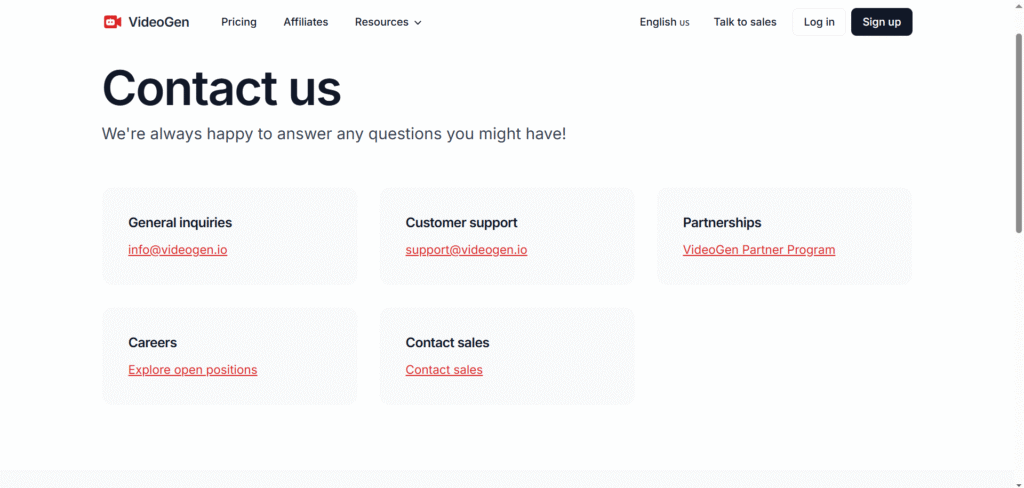Open the info@videogen.io email link
Screen dimensions: 1024x488
tap(178, 250)
